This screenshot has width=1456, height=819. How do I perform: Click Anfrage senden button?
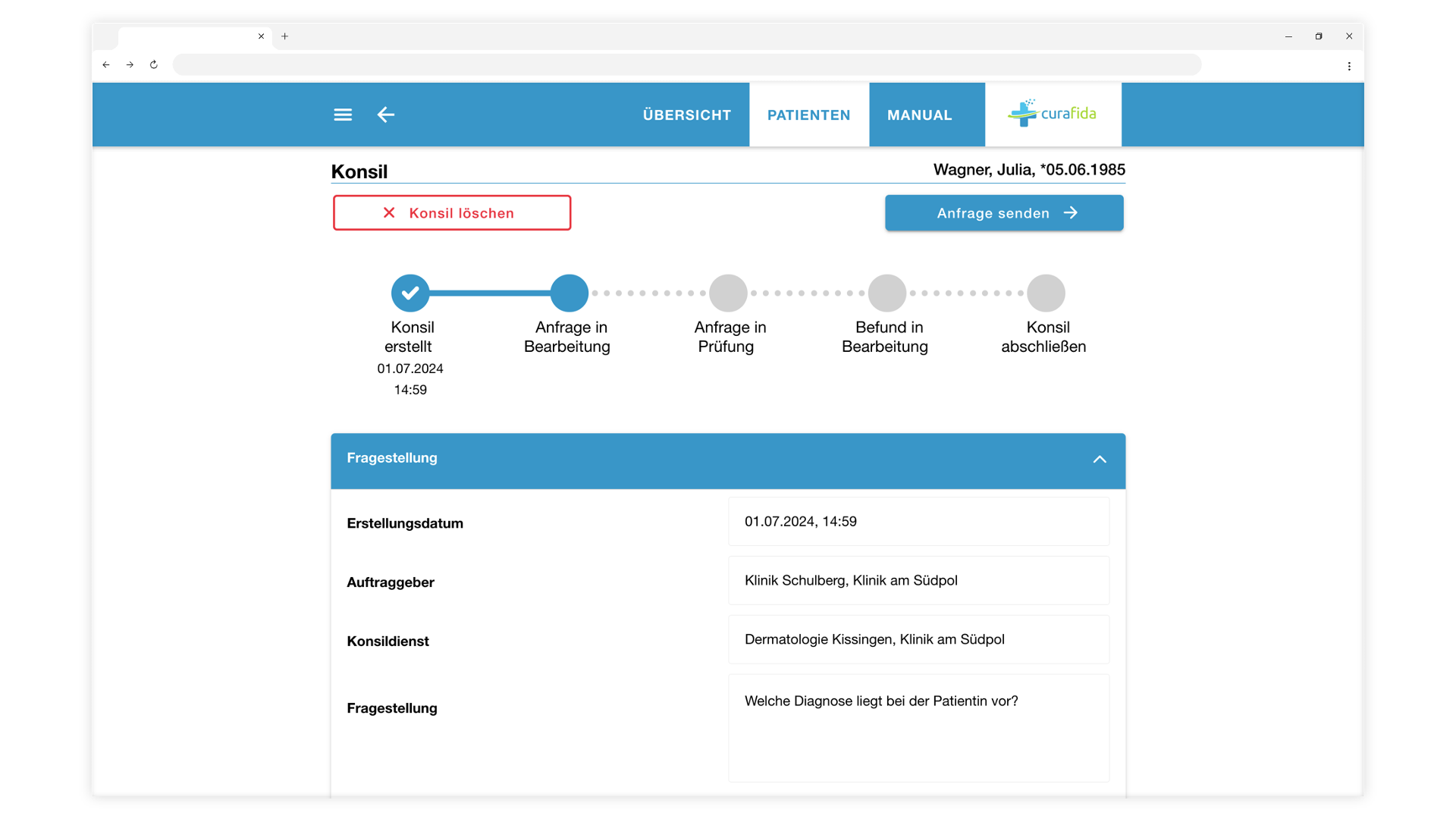tap(1004, 213)
